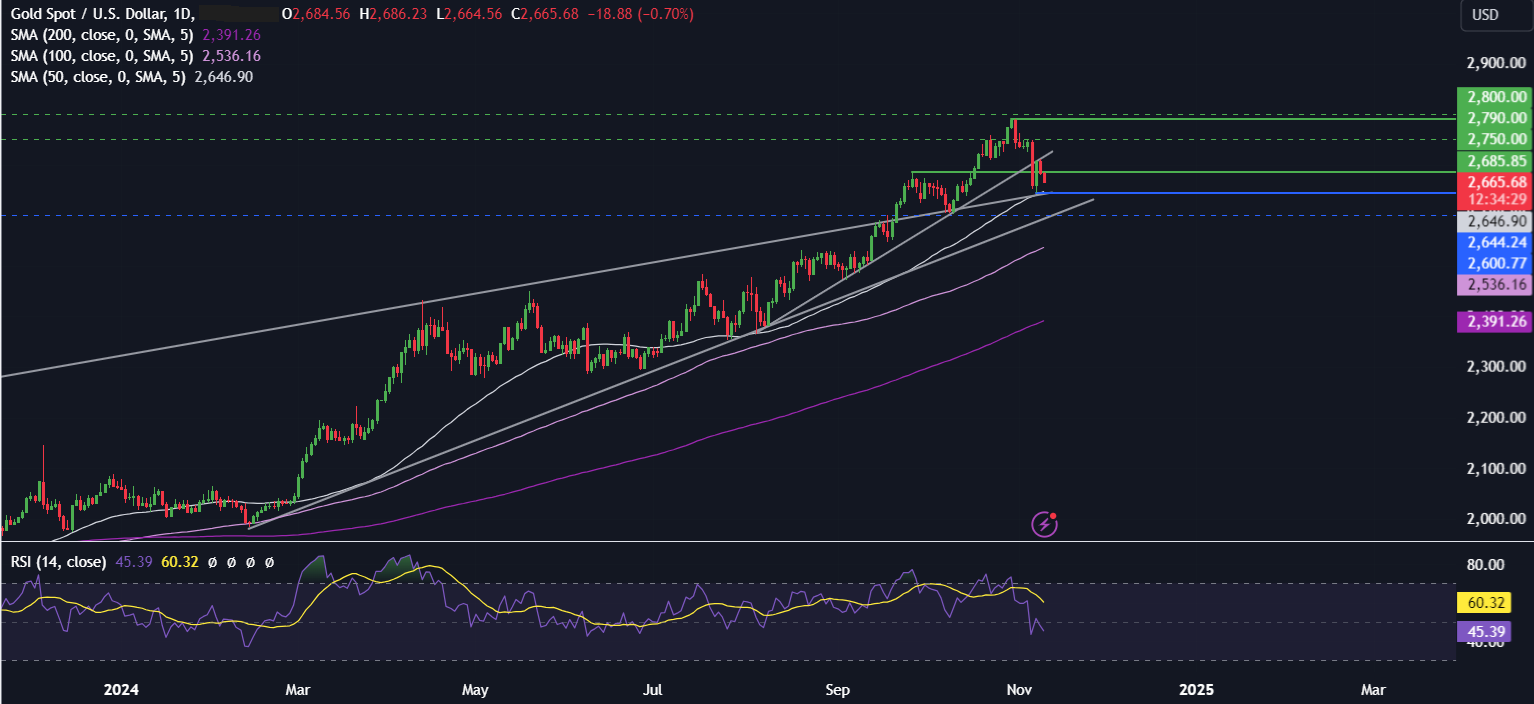The width and height of the screenshot is (1534, 704).
Task: Click the RSI (14, close) legend
Action: coord(57,562)
